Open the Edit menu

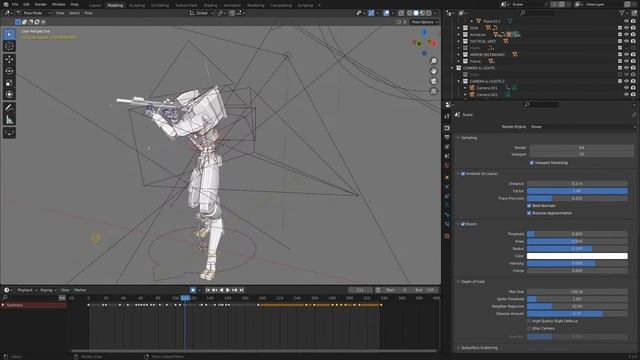(x=26, y=4)
